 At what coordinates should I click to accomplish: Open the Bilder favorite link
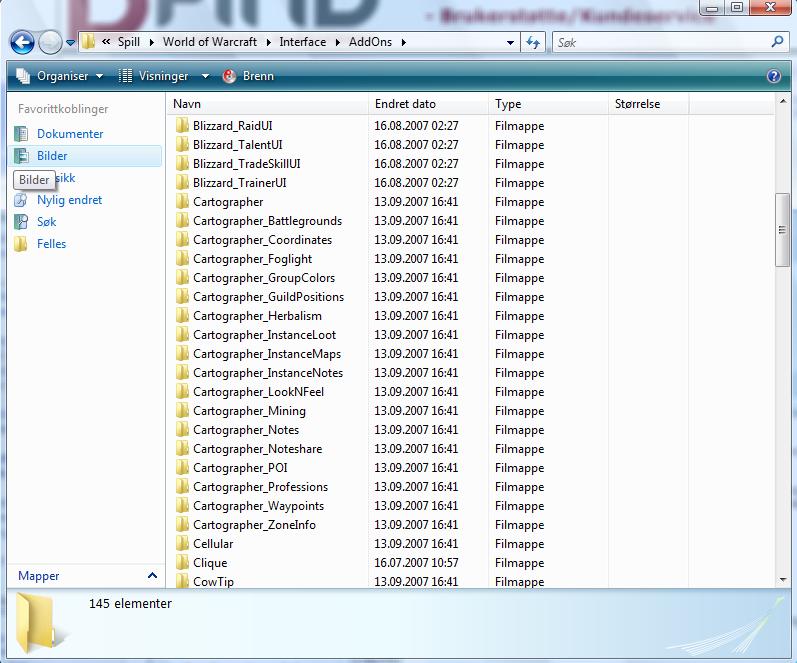(x=52, y=156)
